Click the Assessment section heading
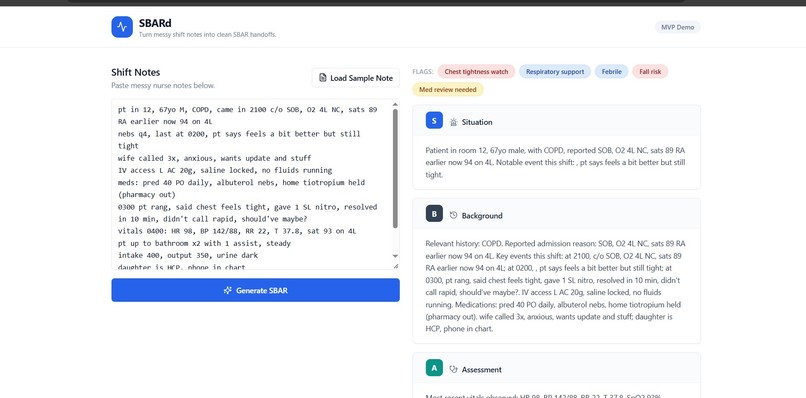This screenshot has width=806, height=398. coord(482,369)
